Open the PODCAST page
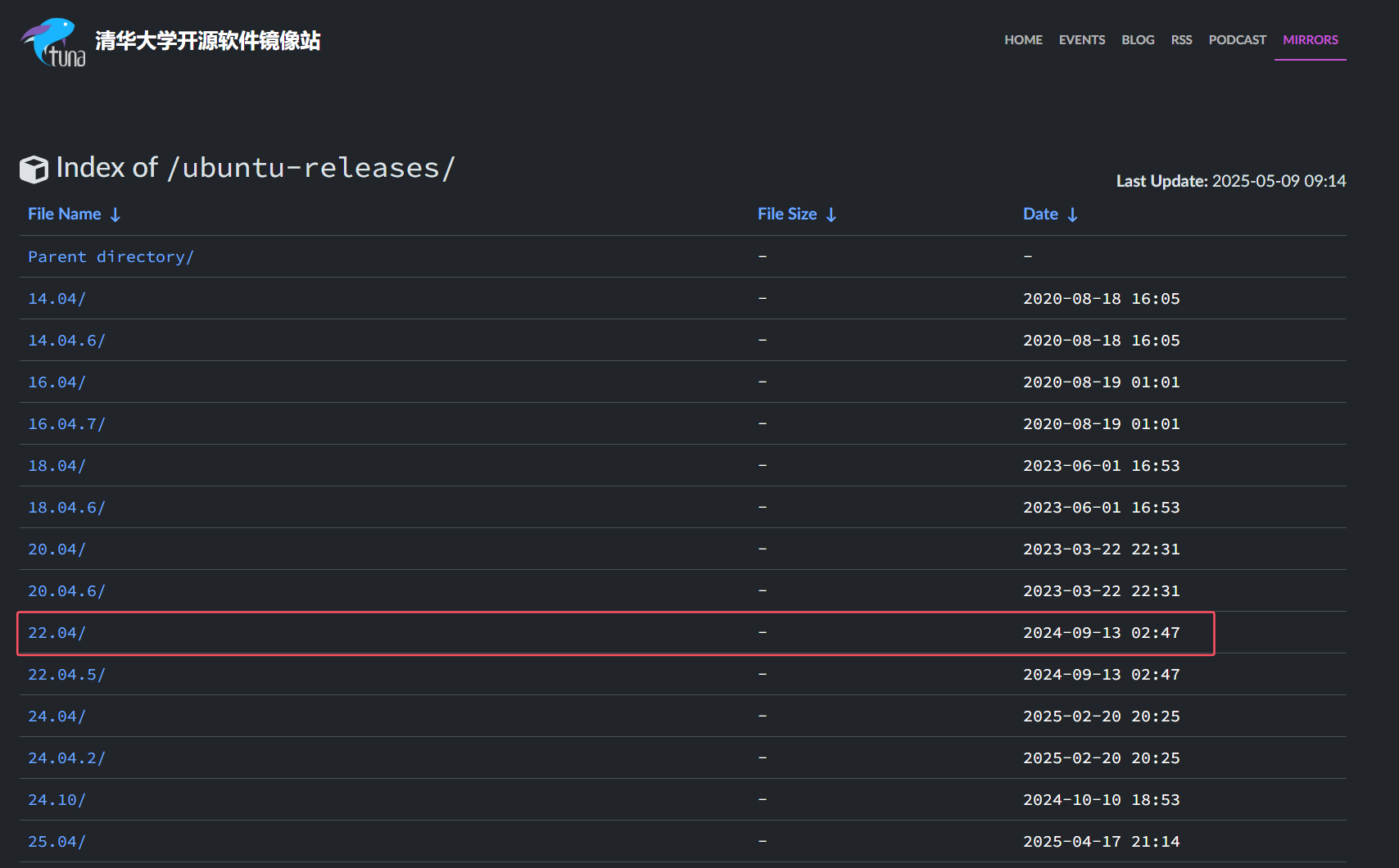 [x=1238, y=39]
